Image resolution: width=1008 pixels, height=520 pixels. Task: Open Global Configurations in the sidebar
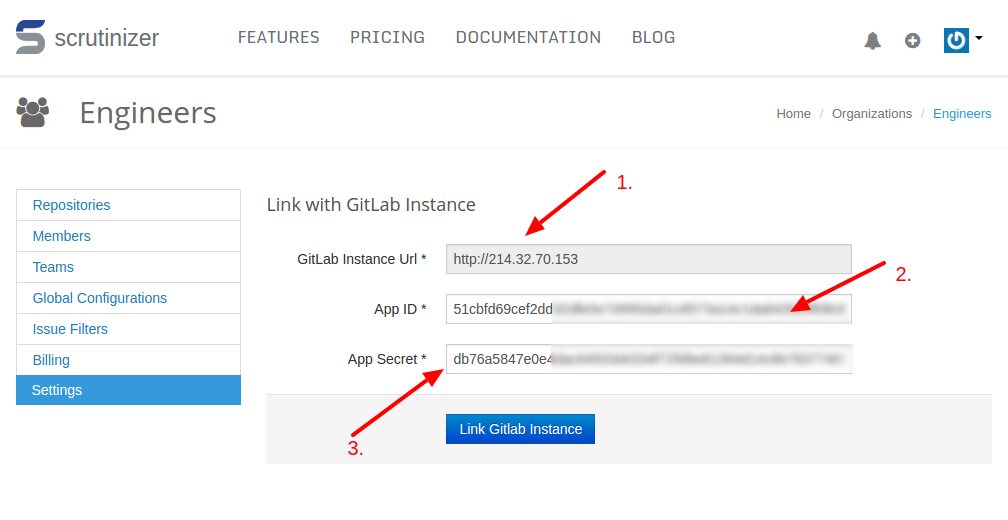tap(129, 298)
